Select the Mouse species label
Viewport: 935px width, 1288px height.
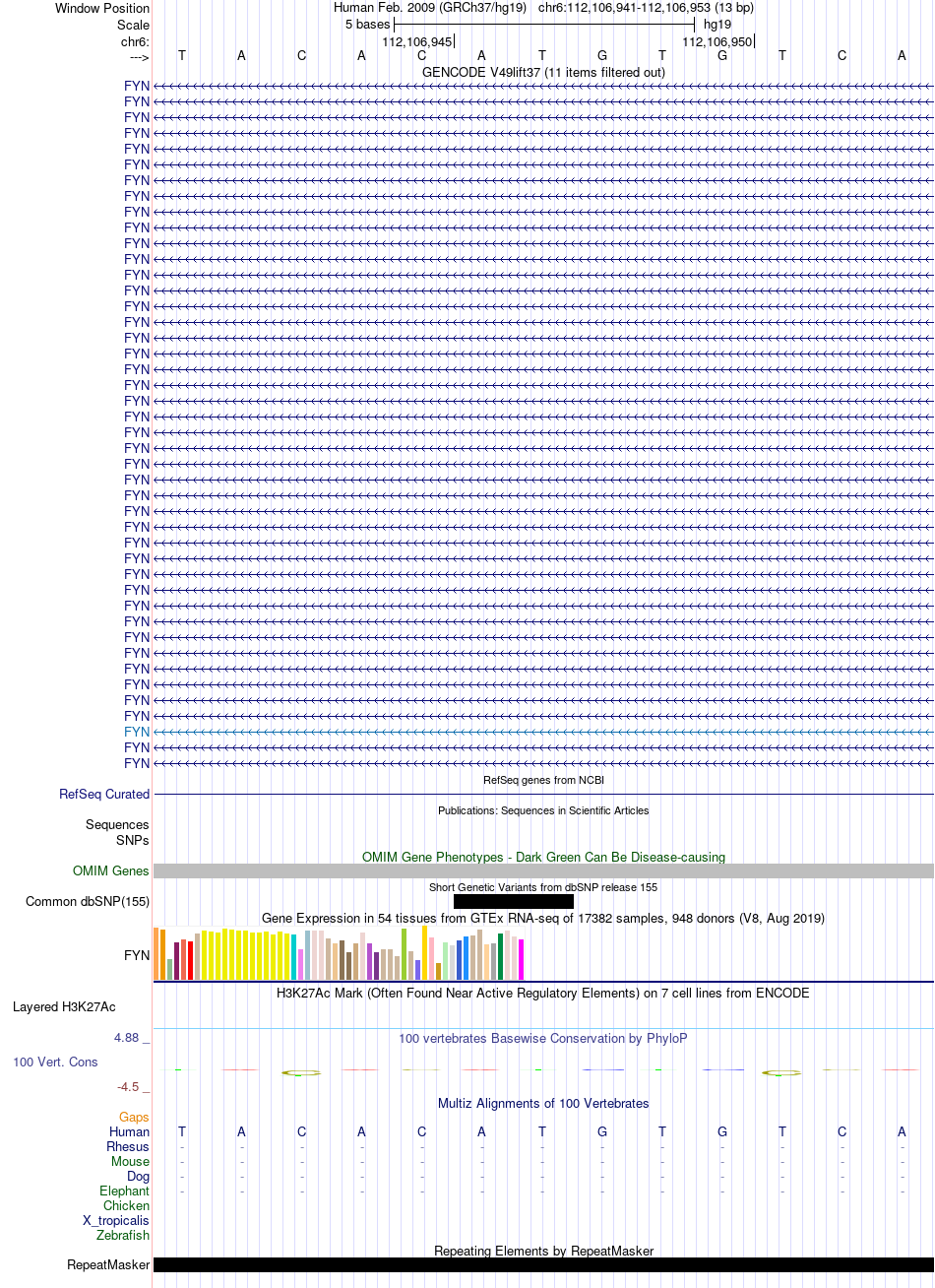130,1161
